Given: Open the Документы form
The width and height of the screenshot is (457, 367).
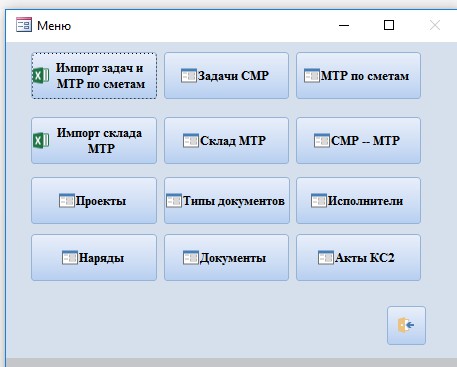Looking at the screenshot, I should pyautogui.click(x=226, y=258).
